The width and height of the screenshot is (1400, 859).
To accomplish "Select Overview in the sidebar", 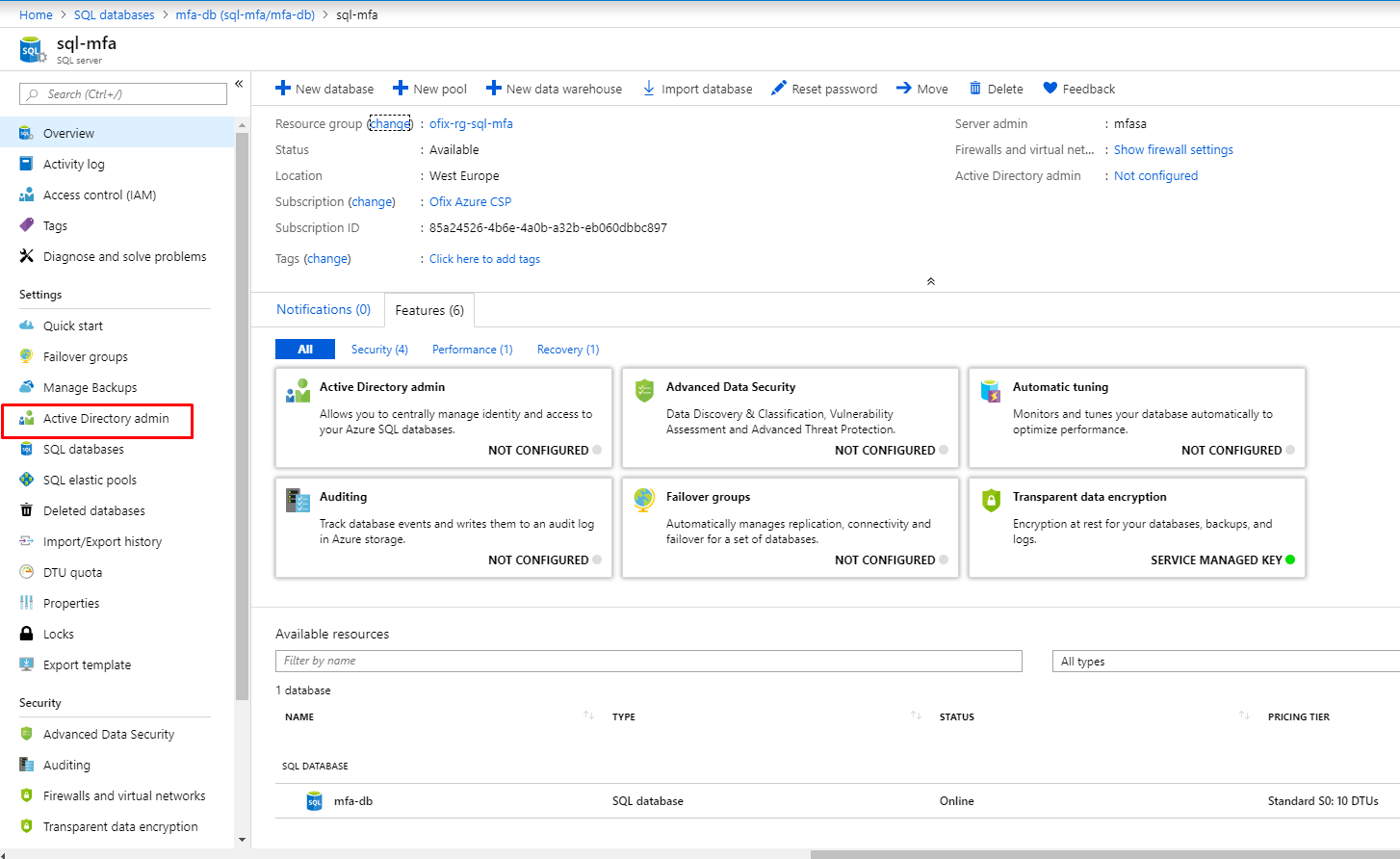I will click(117, 133).
